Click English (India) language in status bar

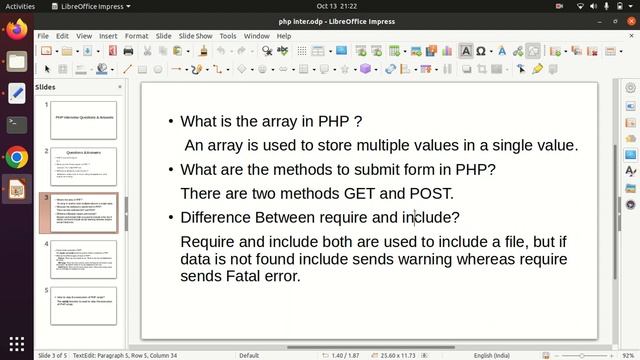point(491,356)
